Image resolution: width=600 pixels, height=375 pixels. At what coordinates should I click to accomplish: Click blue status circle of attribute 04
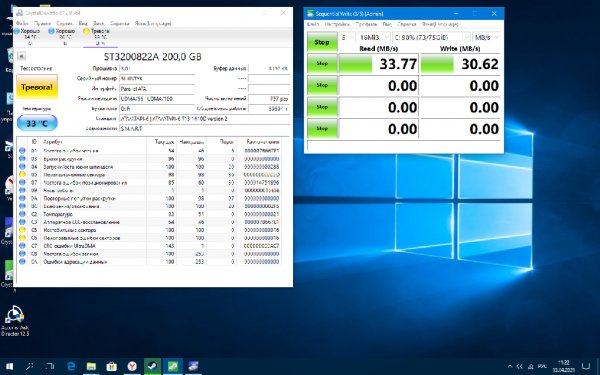tap(22, 167)
